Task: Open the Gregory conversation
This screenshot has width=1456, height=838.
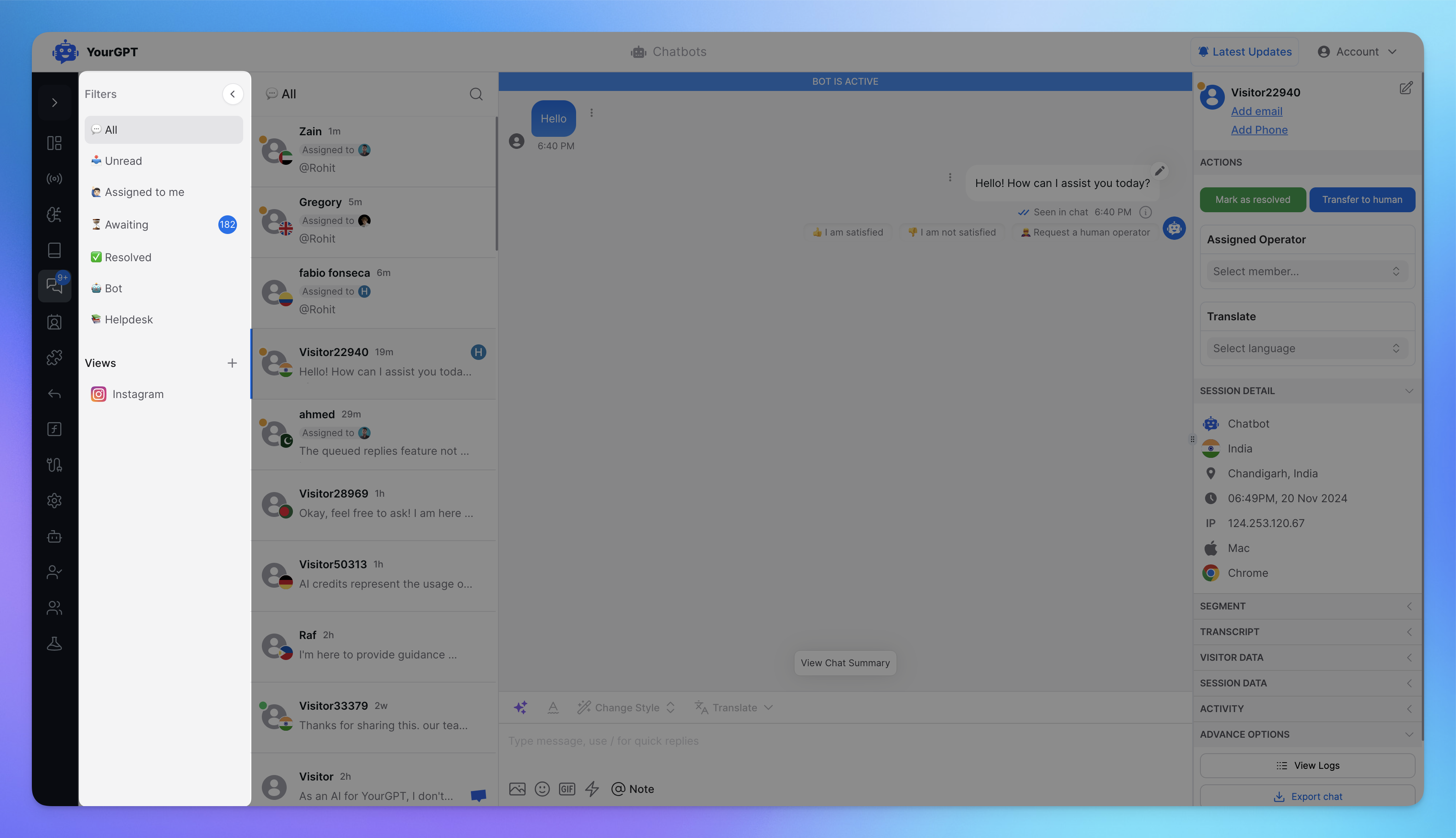Action: 374,222
